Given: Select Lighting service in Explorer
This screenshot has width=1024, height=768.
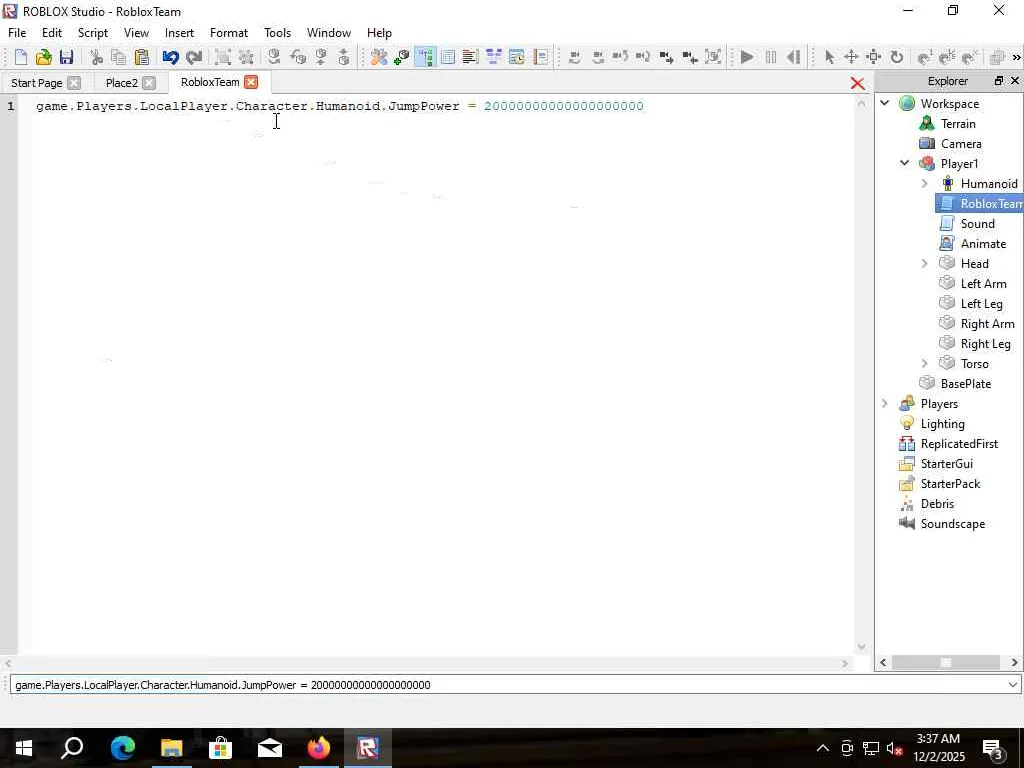Looking at the screenshot, I should (942, 424).
